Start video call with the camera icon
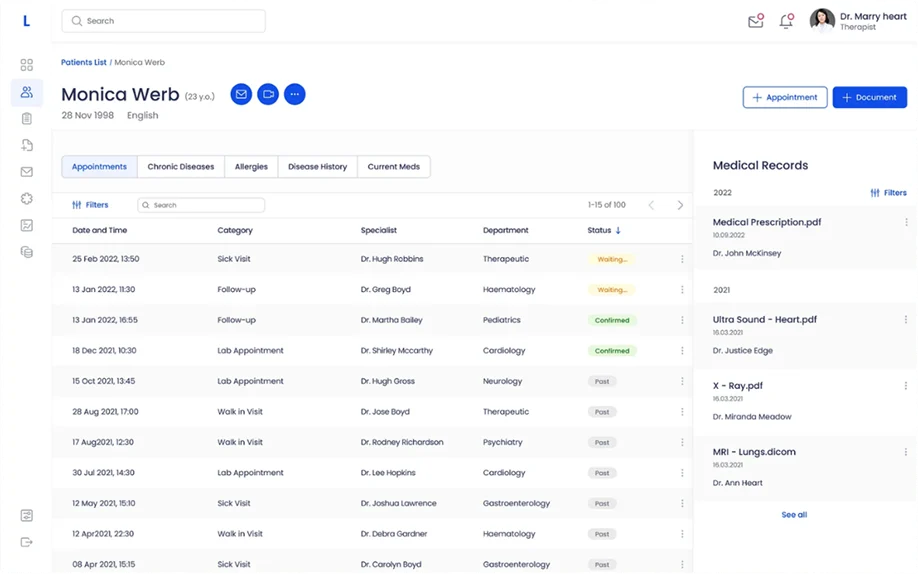 click(267, 94)
